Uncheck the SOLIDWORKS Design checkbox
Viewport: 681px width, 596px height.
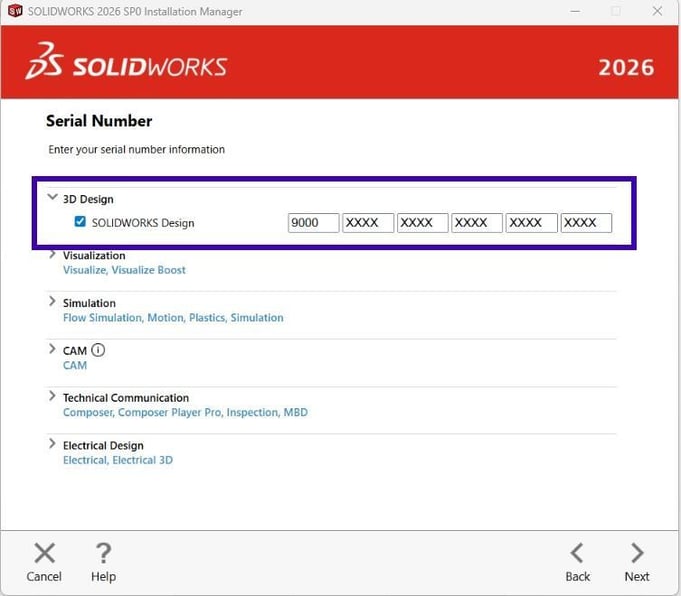pos(80,222)
